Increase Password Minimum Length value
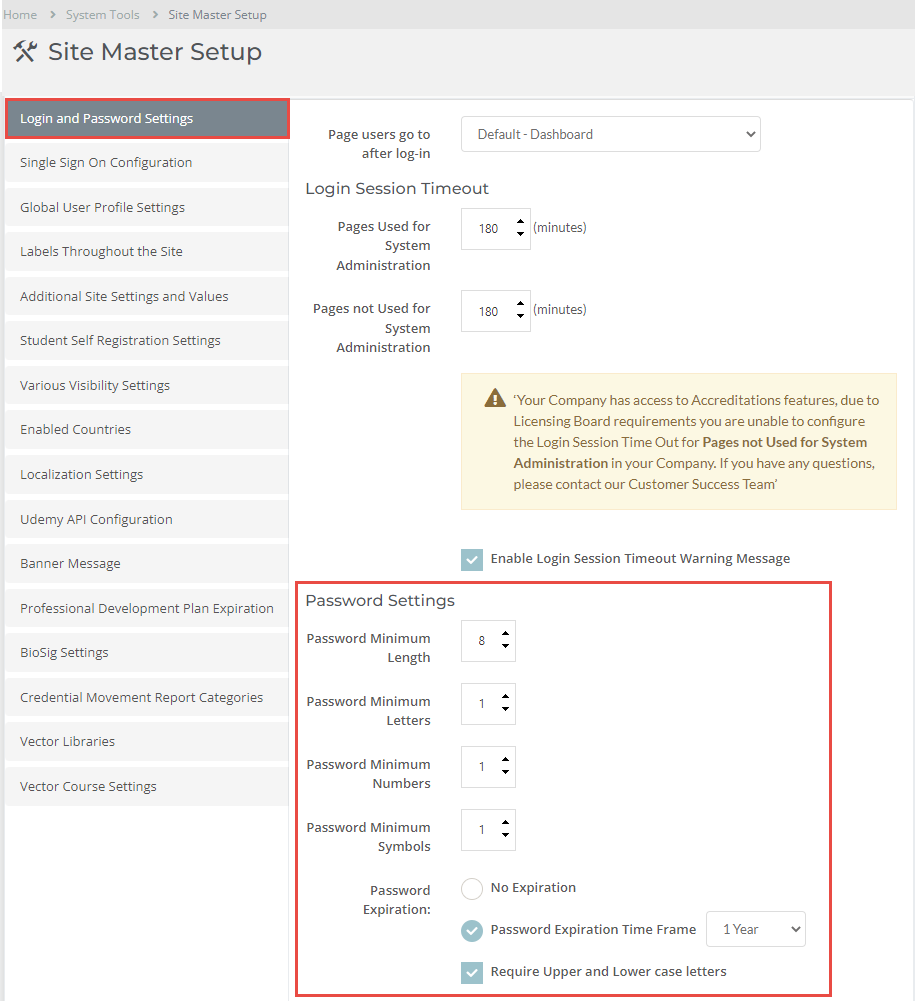This screenshot has width=915, height=1001. coord(505,633)
